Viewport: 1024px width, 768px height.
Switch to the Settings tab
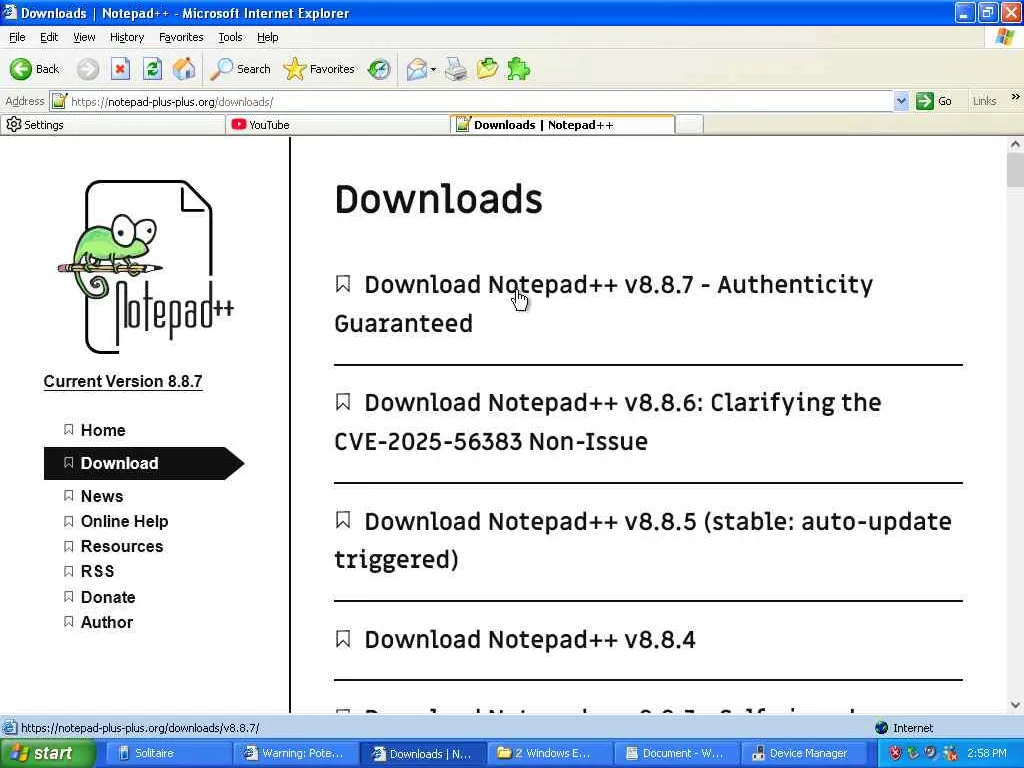(112, 125)
